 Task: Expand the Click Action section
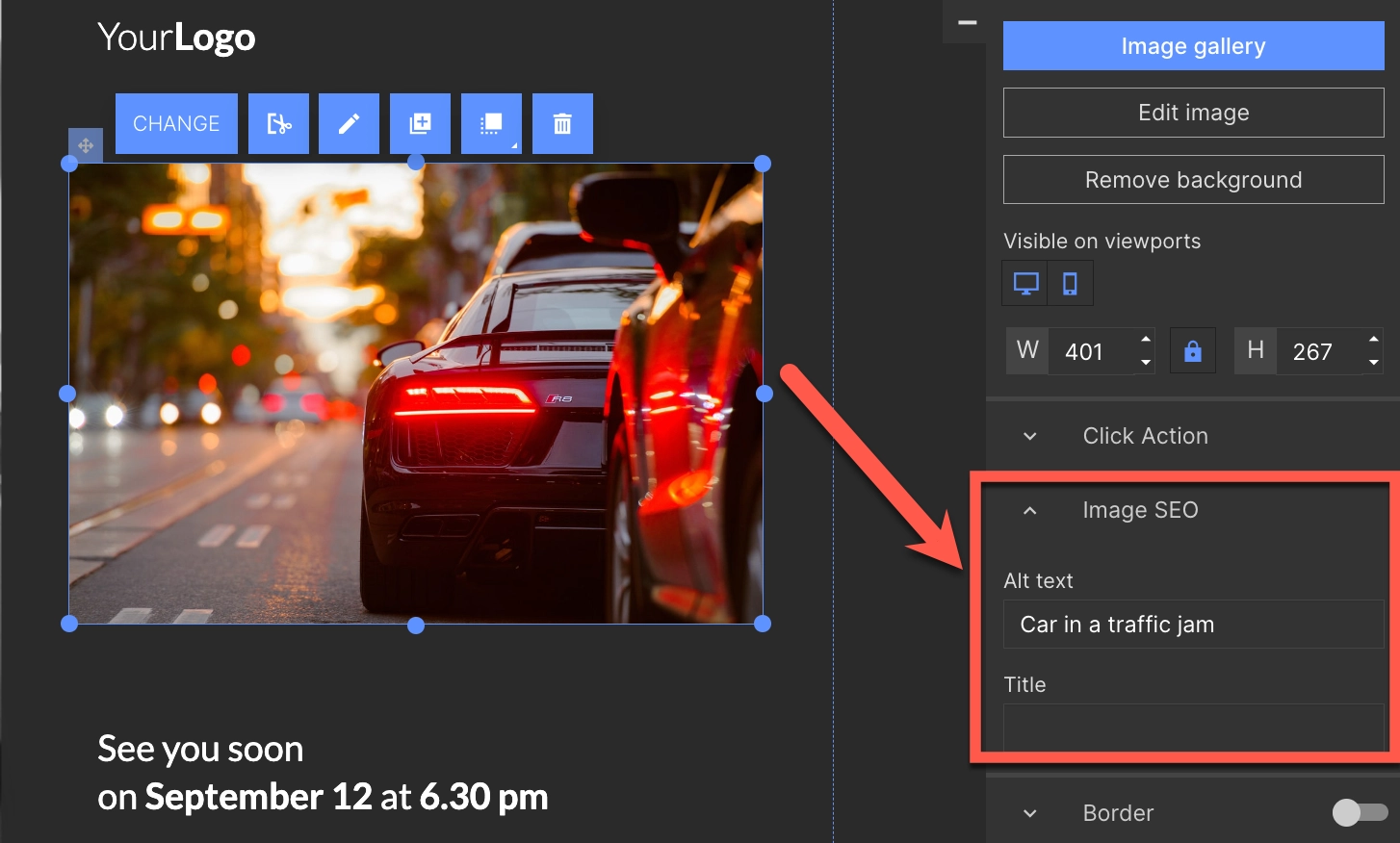coord(1030,436)
